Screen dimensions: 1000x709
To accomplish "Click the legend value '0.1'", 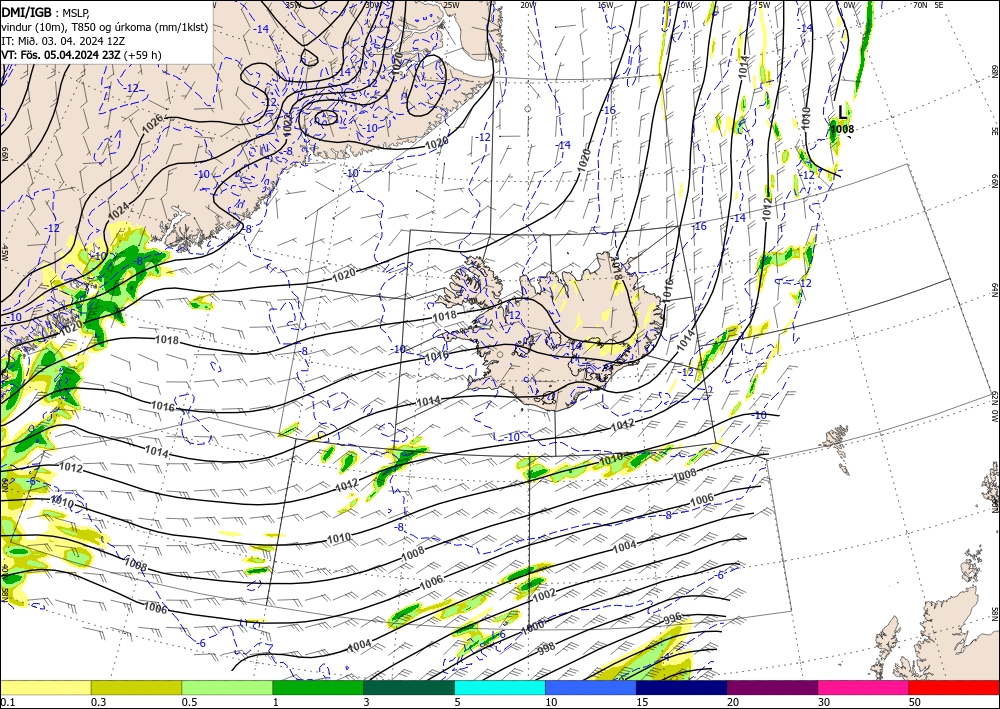I will coord(6,702).
